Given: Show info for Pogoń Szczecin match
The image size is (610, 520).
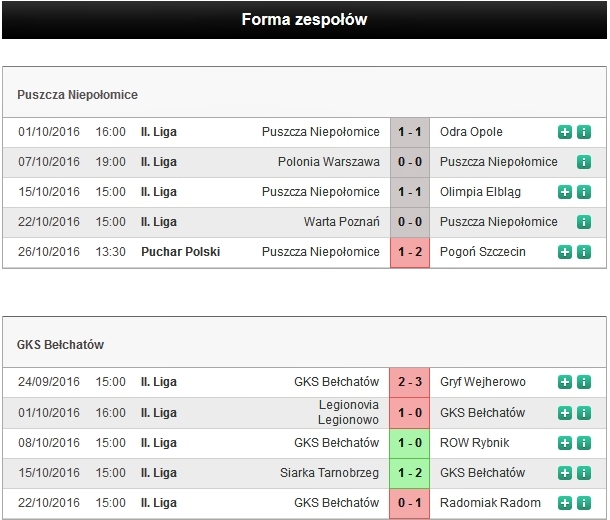Looking at the screenshot, I should 584,252.
